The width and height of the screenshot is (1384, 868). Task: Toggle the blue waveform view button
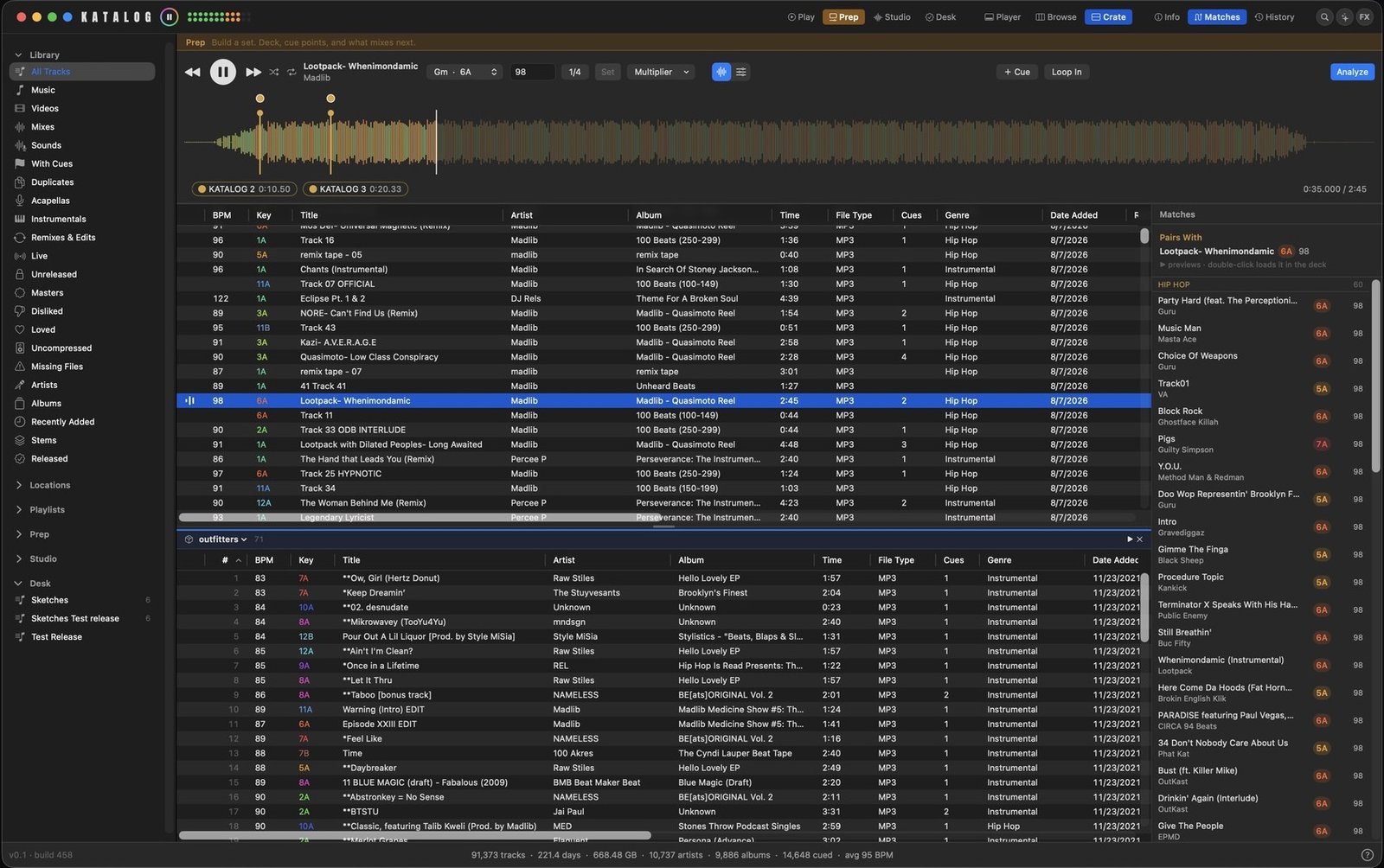click(x=721, y=72)
